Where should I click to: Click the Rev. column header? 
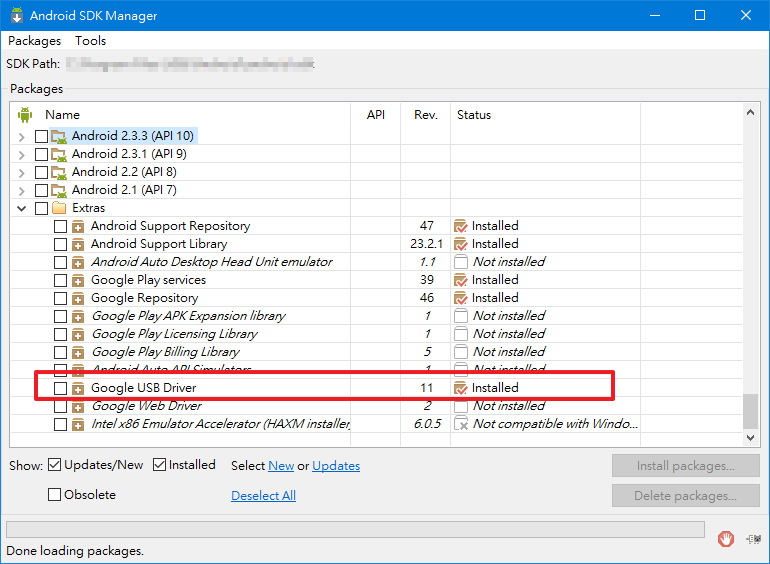(425, 115)
